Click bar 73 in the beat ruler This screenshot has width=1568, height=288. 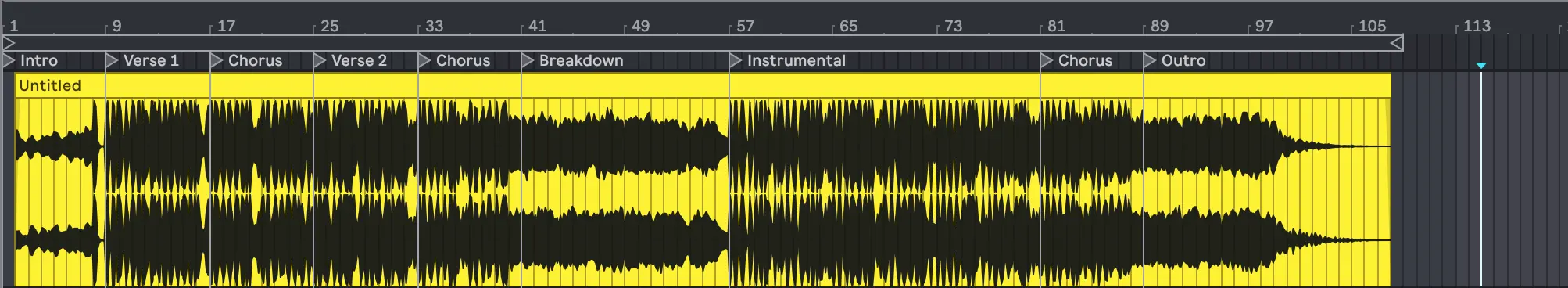(x=953, y=26)
